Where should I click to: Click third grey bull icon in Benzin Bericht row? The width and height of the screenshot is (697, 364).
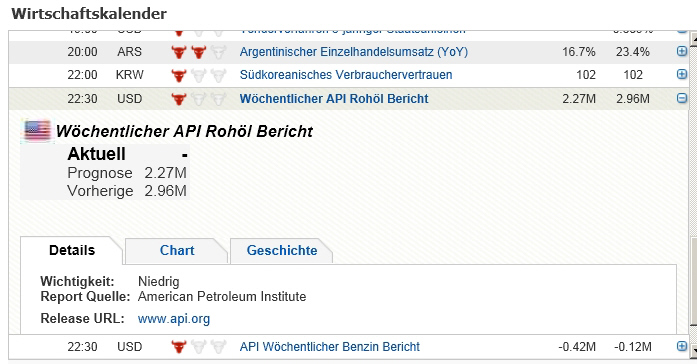218,347
